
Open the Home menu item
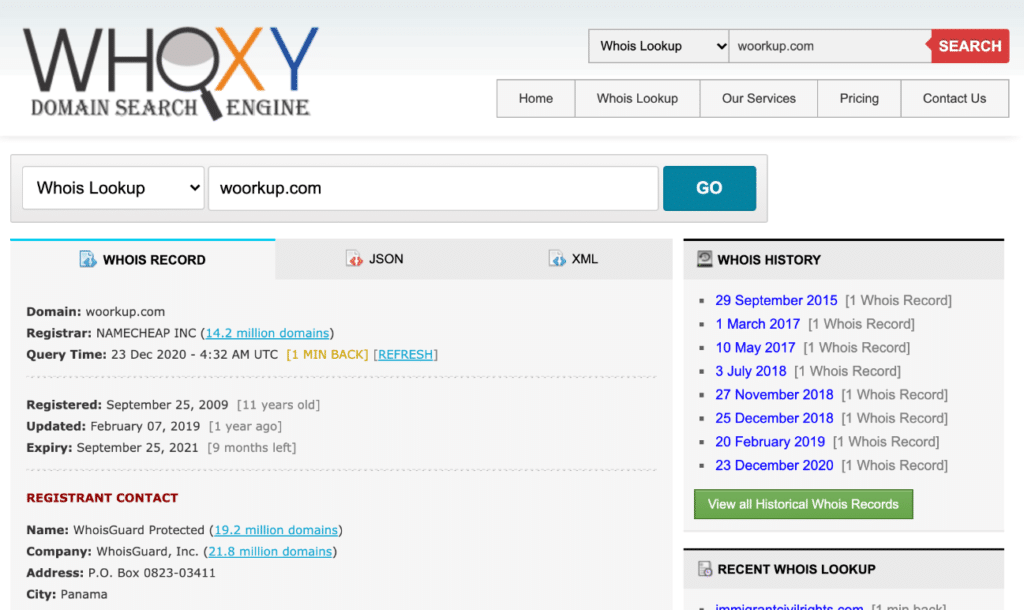click(536, 99)
